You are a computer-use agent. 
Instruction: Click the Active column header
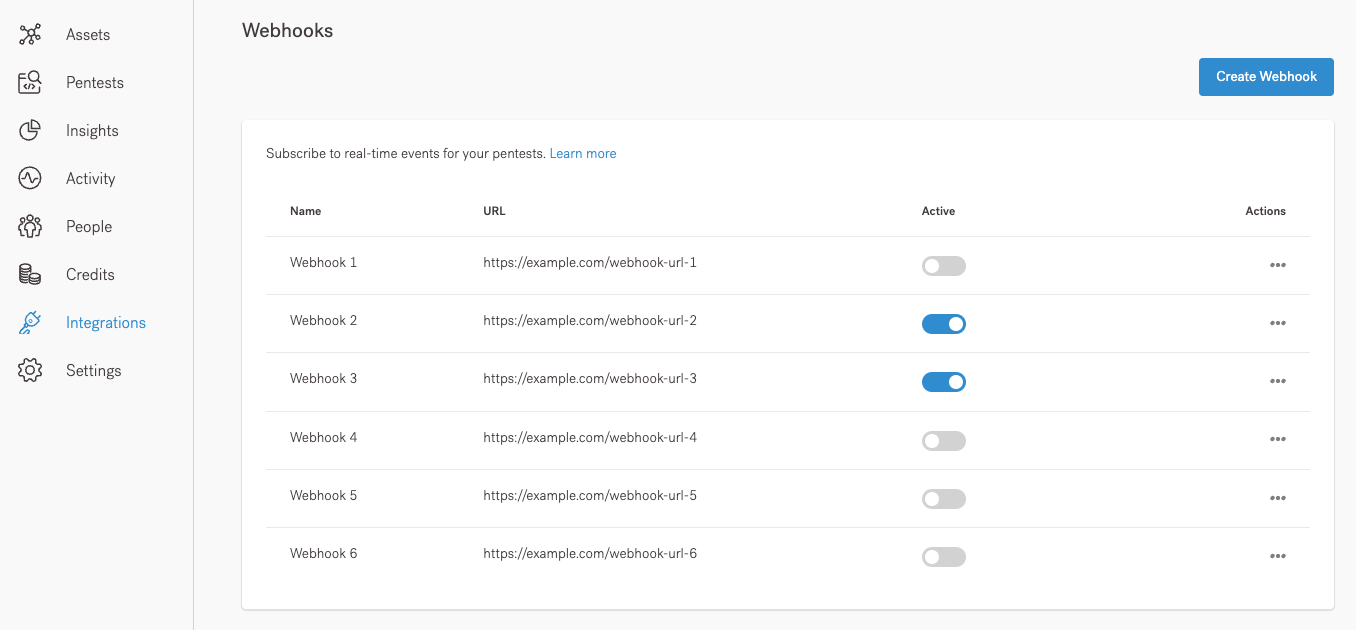tap(938, 211)
